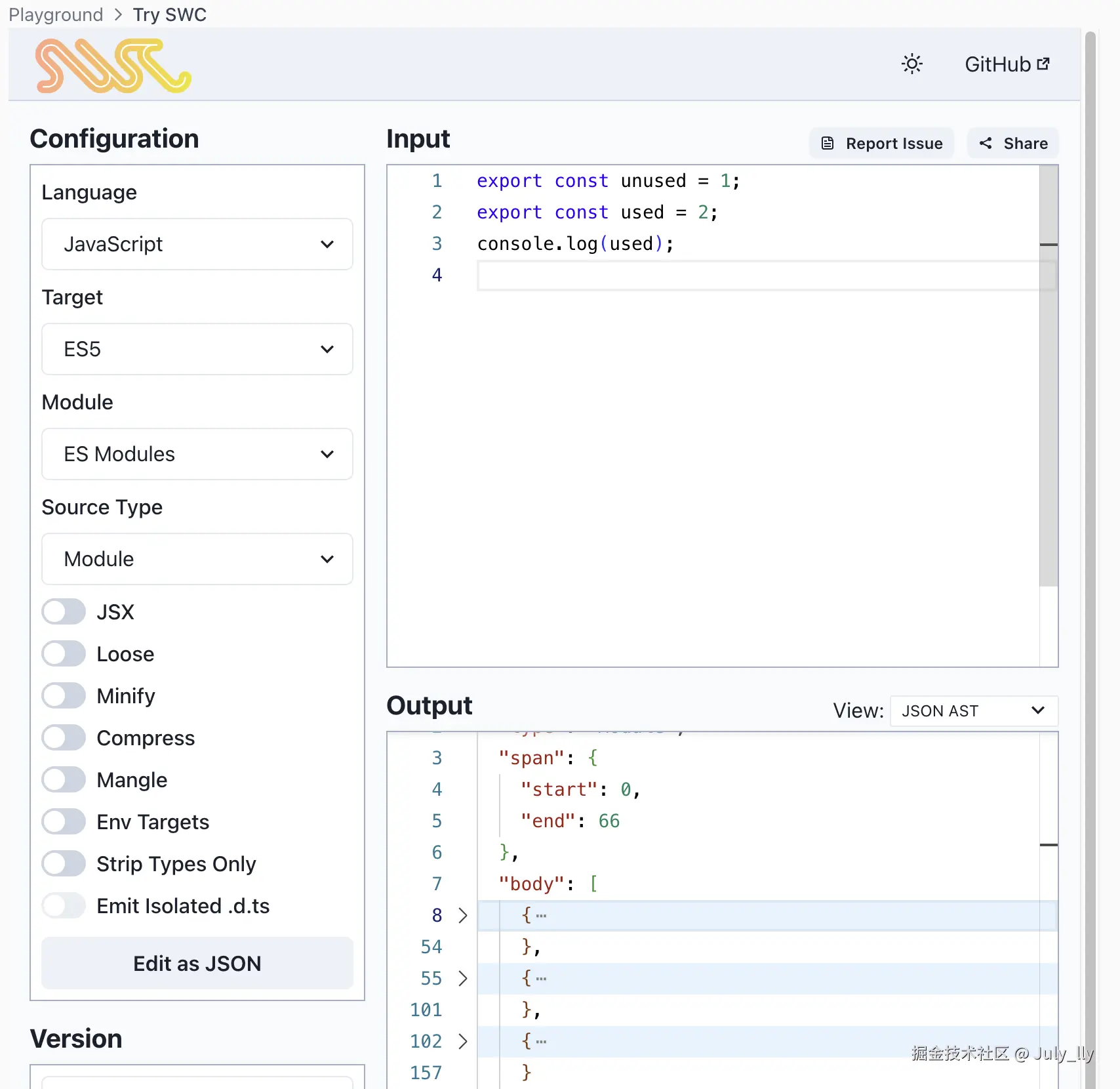Expand folded block at output line 8
The height and width of the screenshot is (1089, 1120).
[463, 915]
